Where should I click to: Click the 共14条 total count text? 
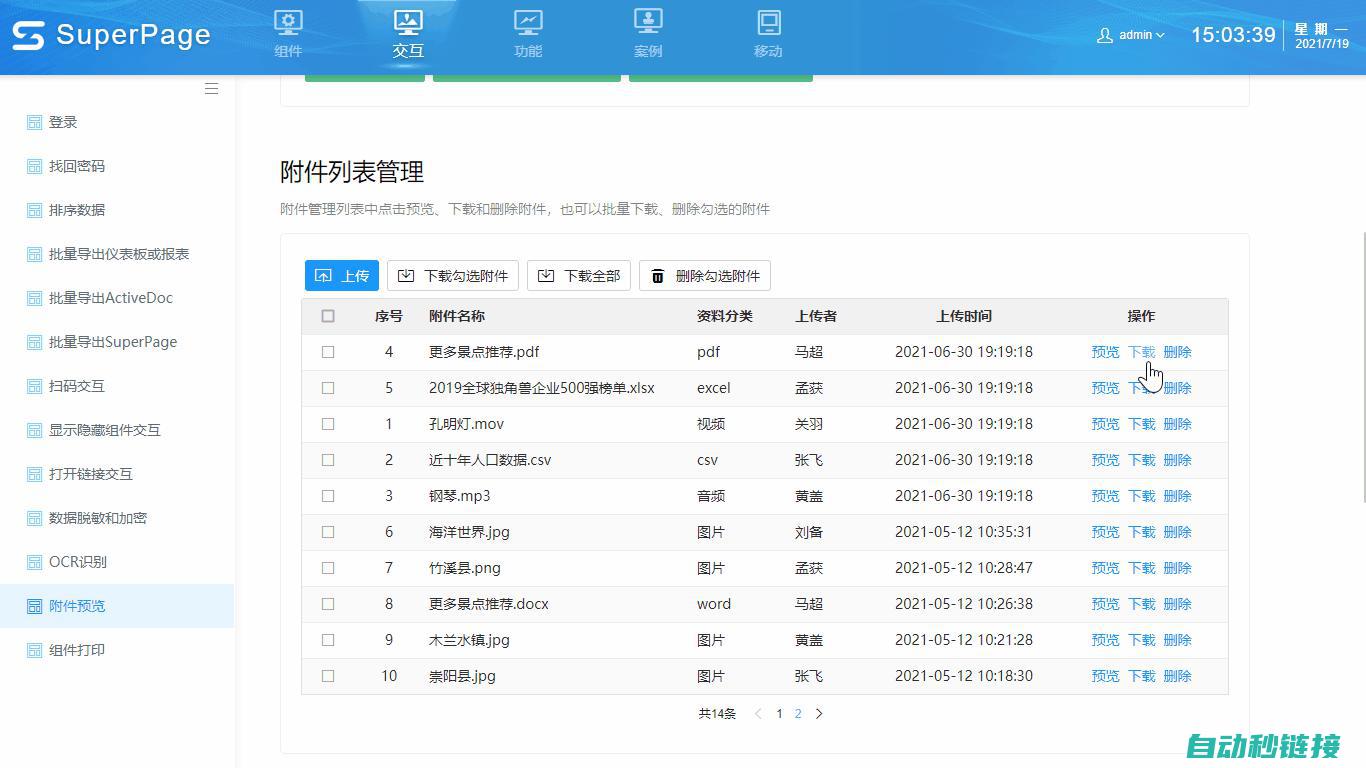pyautogui.click(x=717, y=714)
